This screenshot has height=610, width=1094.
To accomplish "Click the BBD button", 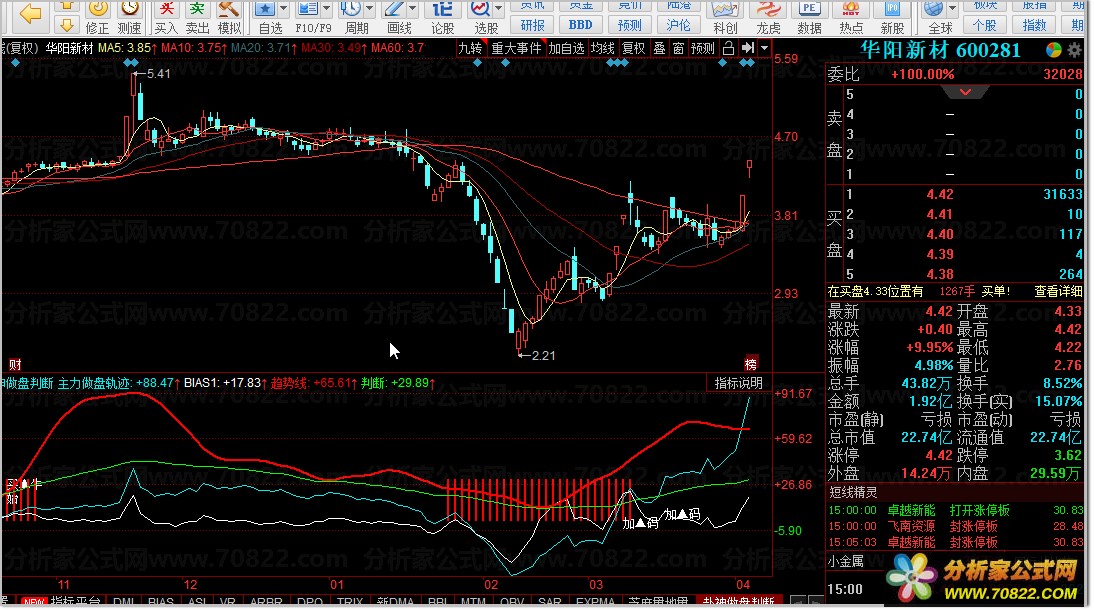I will 580,25.
